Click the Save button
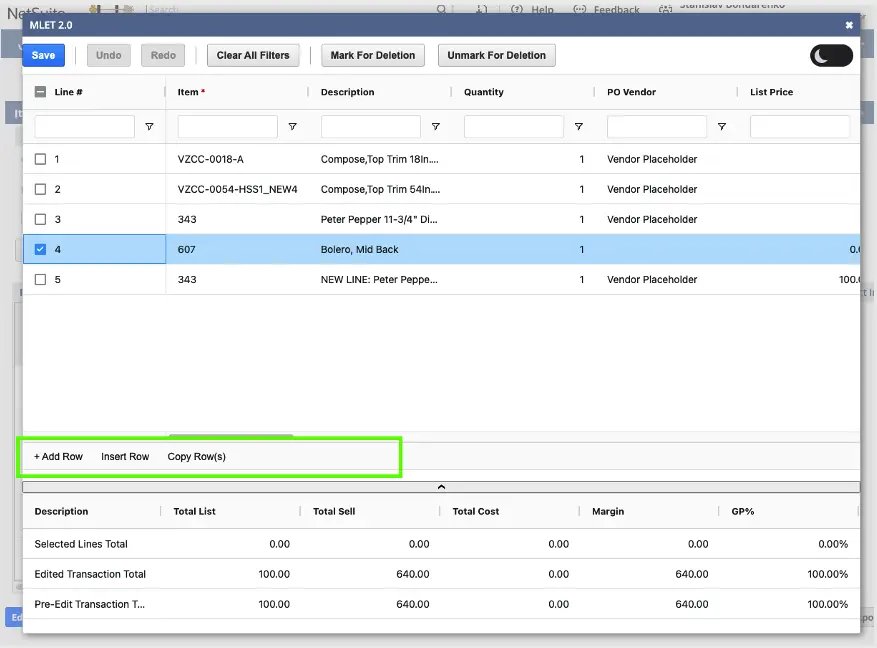This screenshot has height=648, width=877. 43,55
